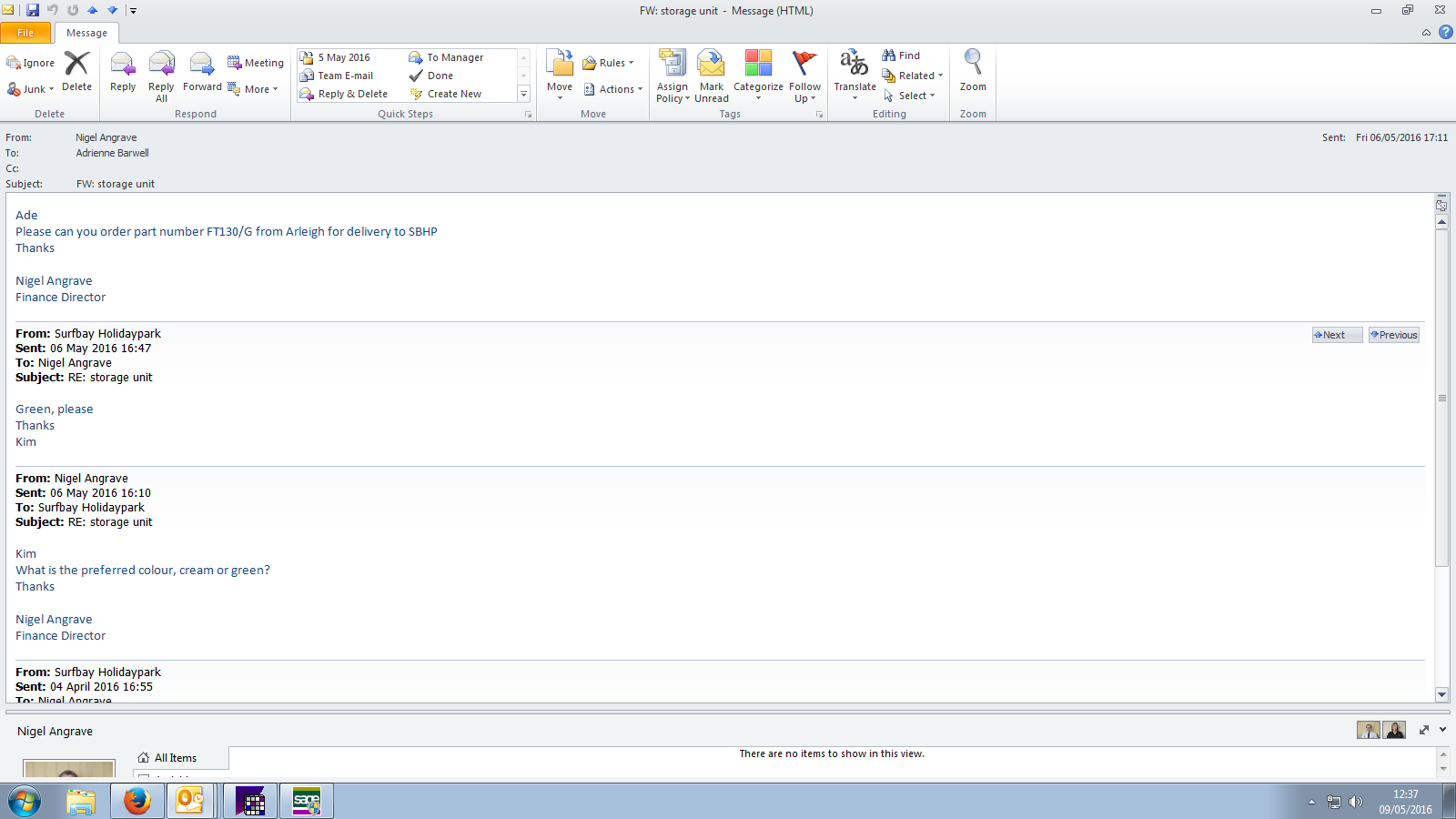Open the Junk dropdown menu

pyautogui.click(x=32, y=89)
